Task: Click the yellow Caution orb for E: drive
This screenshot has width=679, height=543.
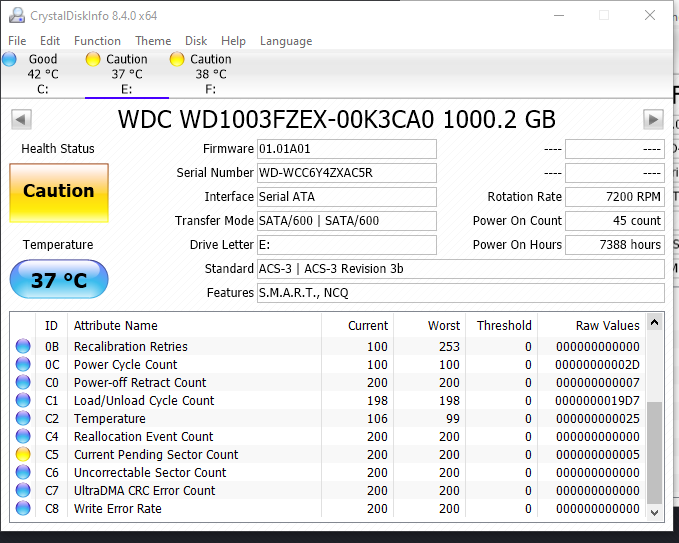Action: [93, 59]
